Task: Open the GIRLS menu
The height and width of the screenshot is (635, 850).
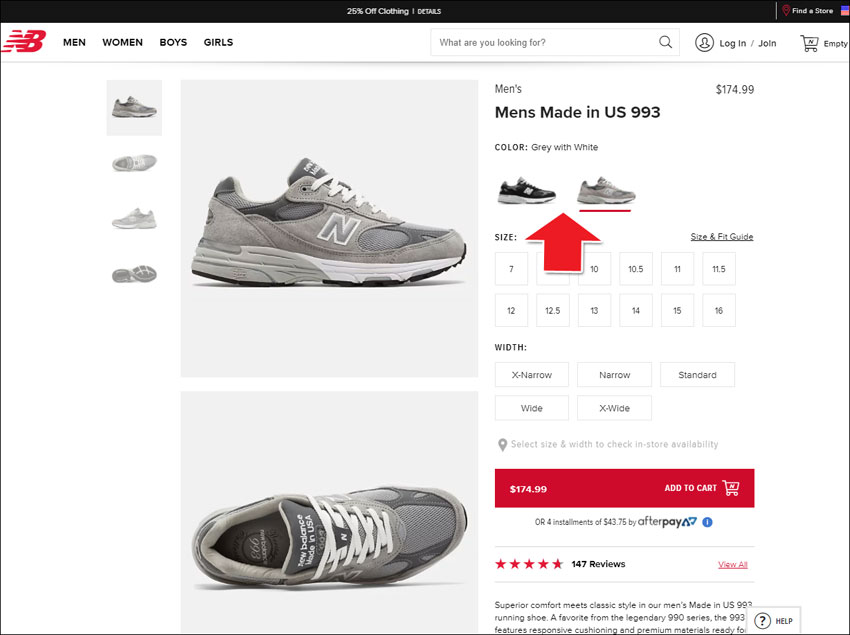Action: tap(218, 42)
